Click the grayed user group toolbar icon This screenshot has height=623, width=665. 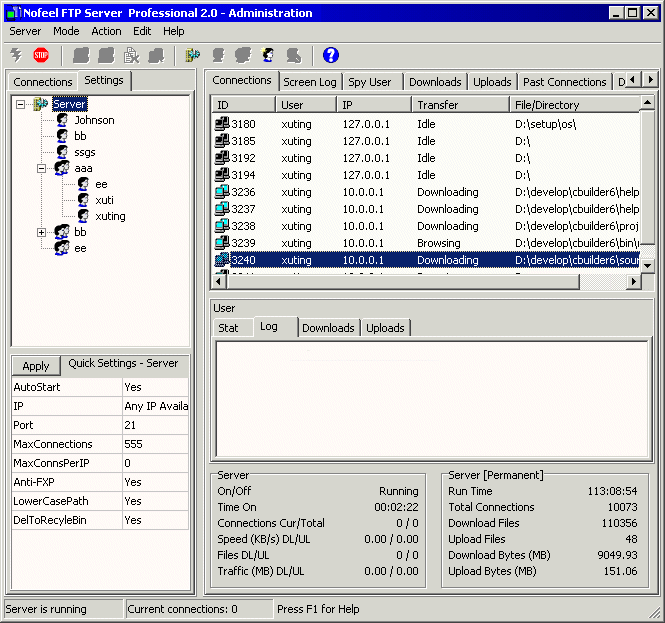point(243,55)
